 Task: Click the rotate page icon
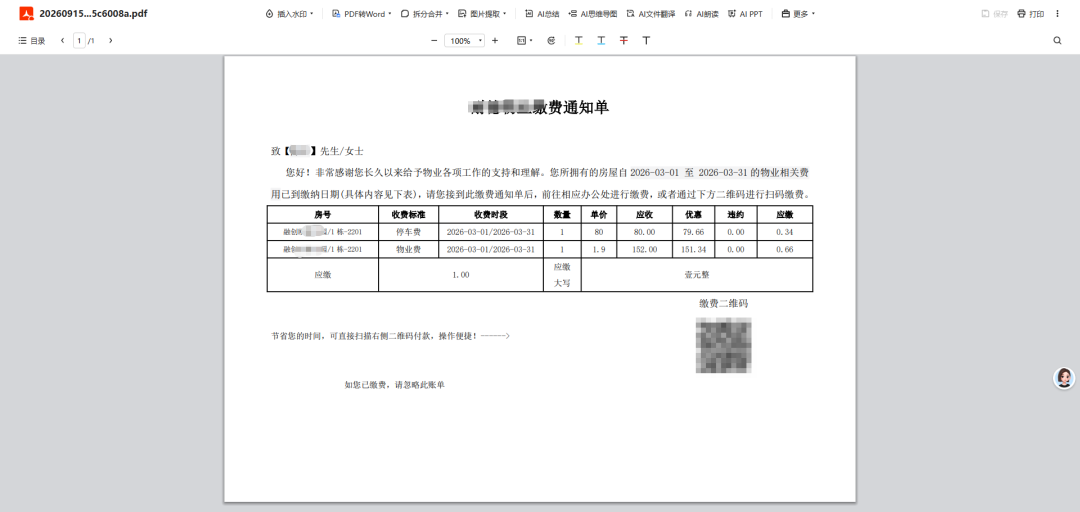point(551,41)
